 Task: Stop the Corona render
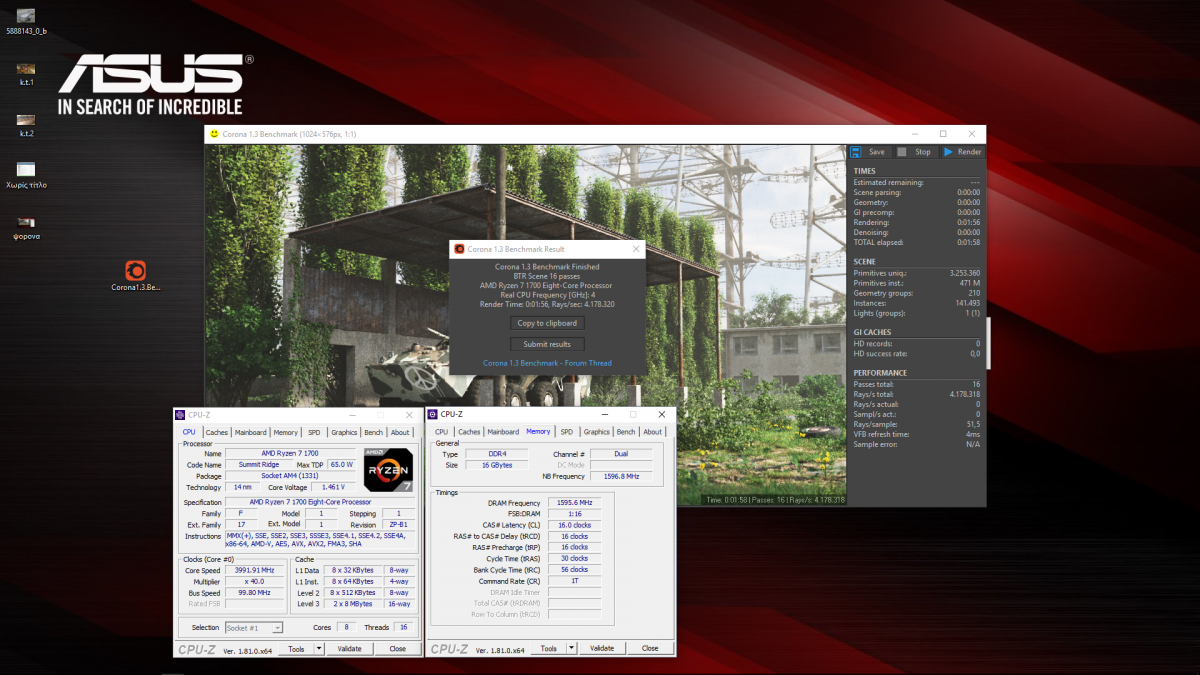tap(914, 152)
